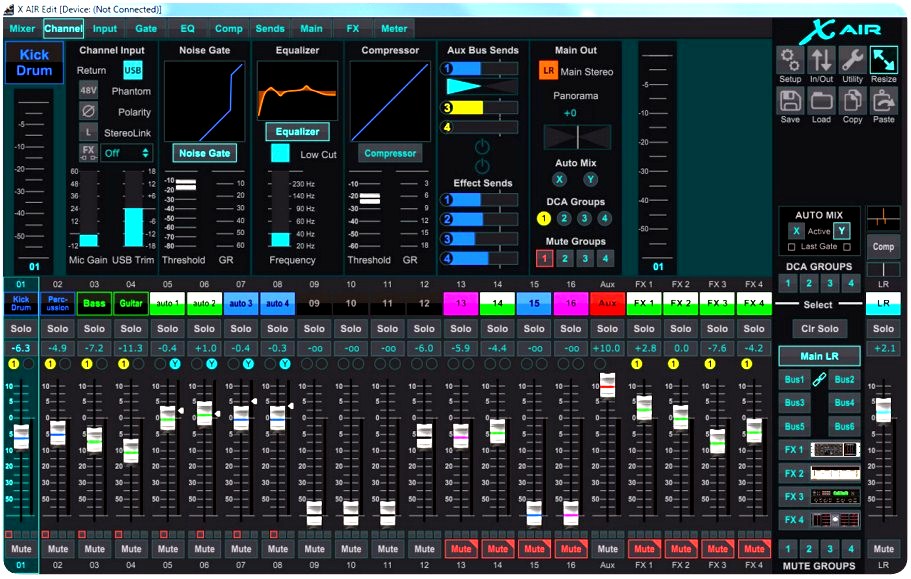This screenshot has height=579, width=911.
Task: Open the FX 1 effect rack thumbnail
Action: pos(835,450)
